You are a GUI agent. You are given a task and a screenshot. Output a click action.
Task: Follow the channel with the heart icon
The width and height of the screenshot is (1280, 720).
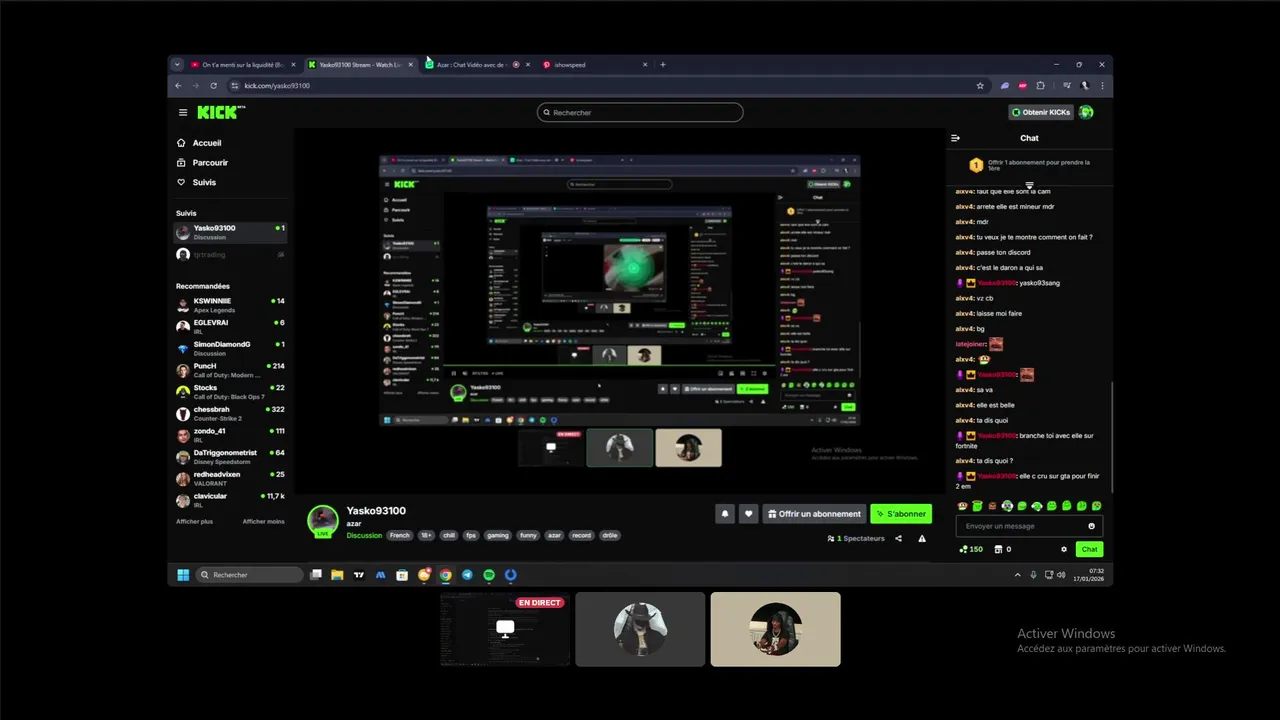click(x=748, y=514)
